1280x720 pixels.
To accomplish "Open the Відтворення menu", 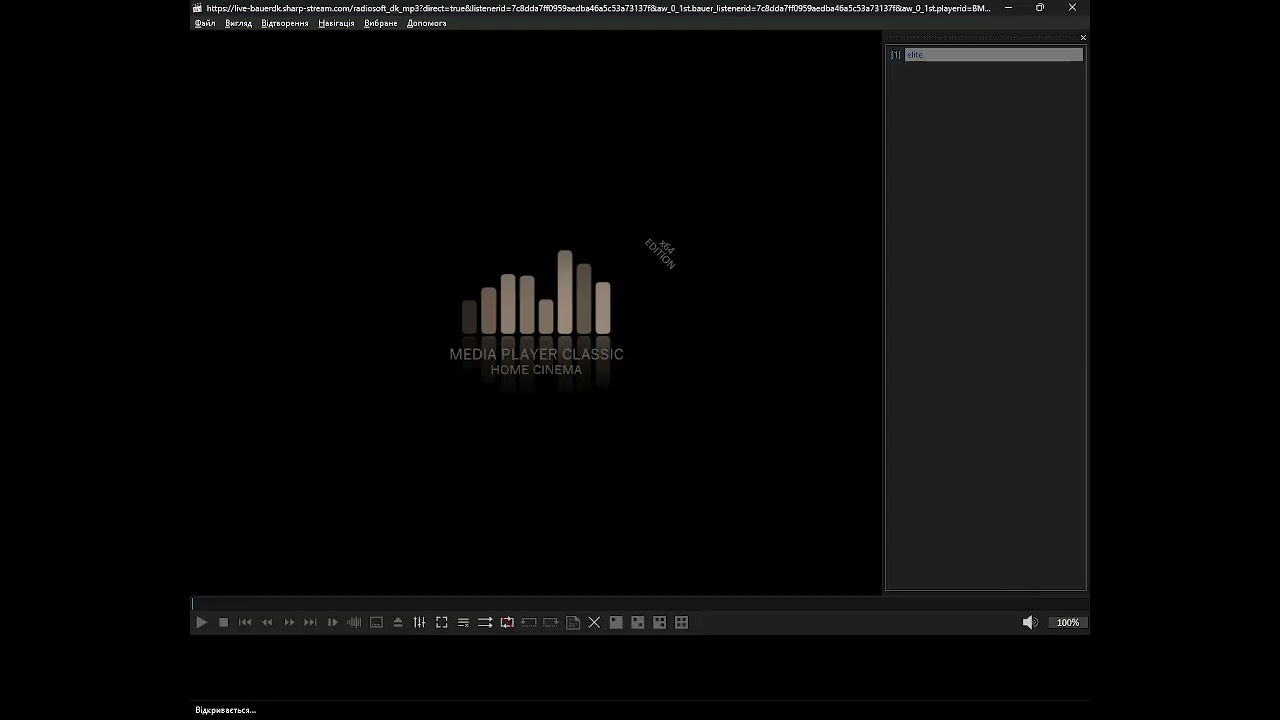I will 285,23.
